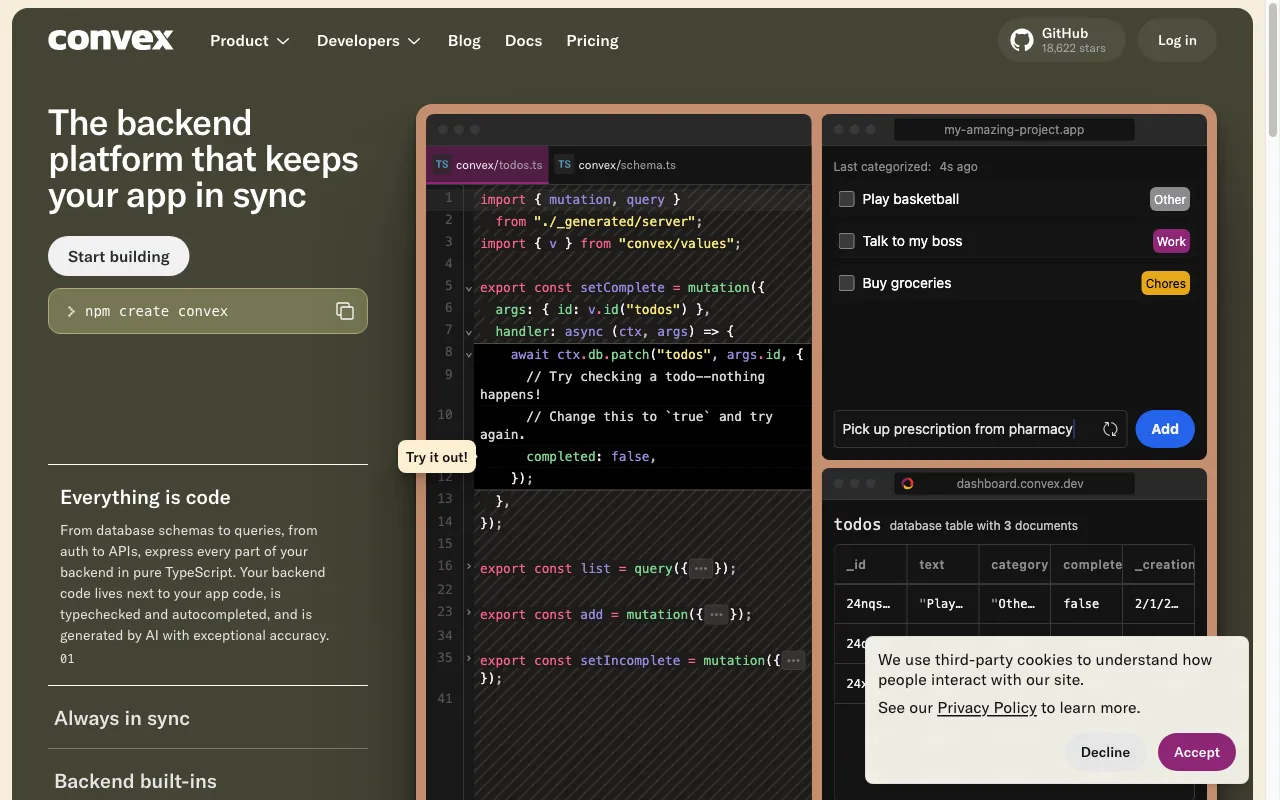Image resolution: width=1280 pixels, height=800 pixels.
Task: Click the _creation column header
Action: point(1159,565)
